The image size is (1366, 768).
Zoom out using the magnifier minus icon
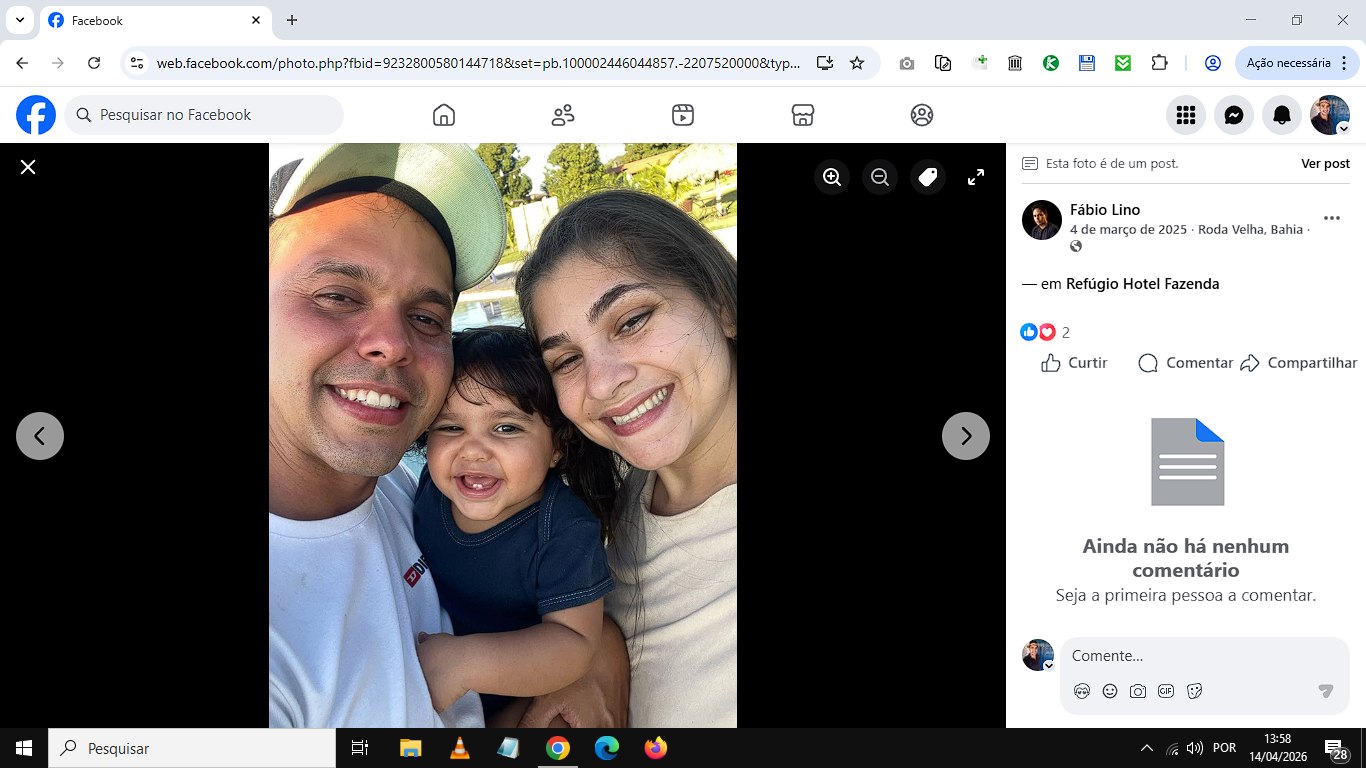tap(880, 177)
